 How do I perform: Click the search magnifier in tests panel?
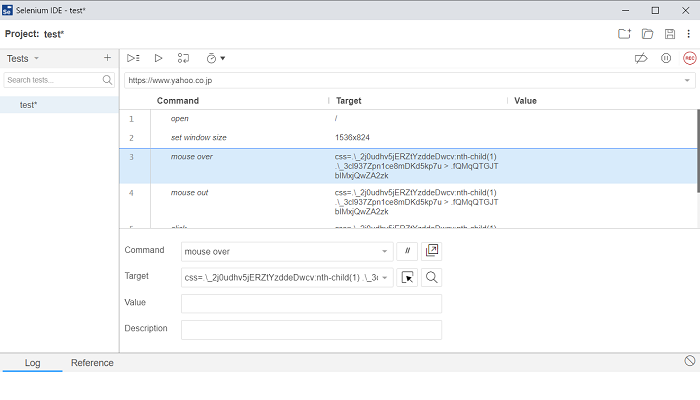107,80
